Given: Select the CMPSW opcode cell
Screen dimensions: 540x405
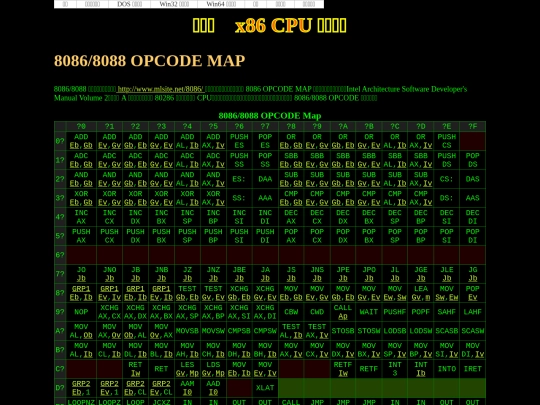Looking at the screenshot, I should click(x=265, y=331).
